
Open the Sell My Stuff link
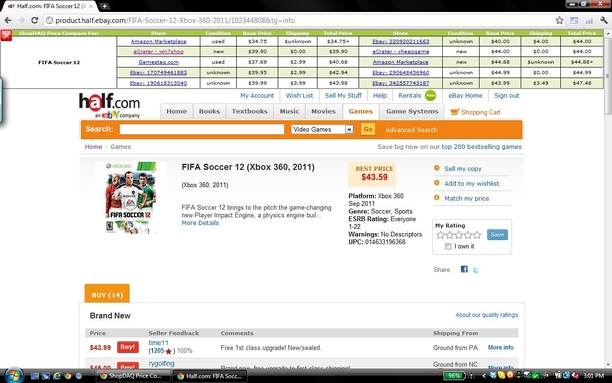pos(343,95)
